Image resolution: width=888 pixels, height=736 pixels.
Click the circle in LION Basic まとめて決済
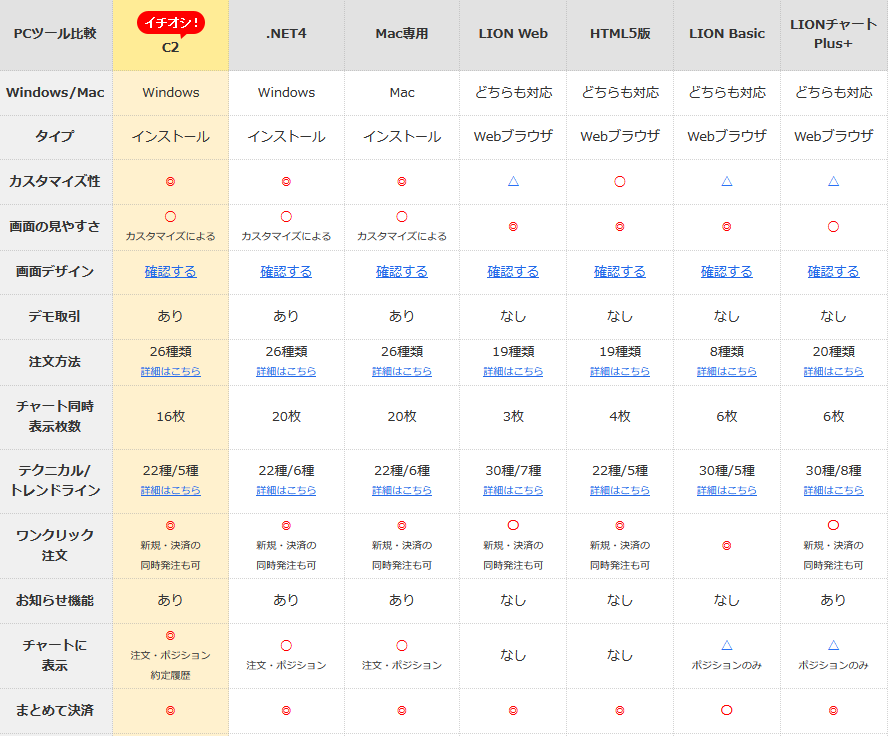(x=727, y=710)
